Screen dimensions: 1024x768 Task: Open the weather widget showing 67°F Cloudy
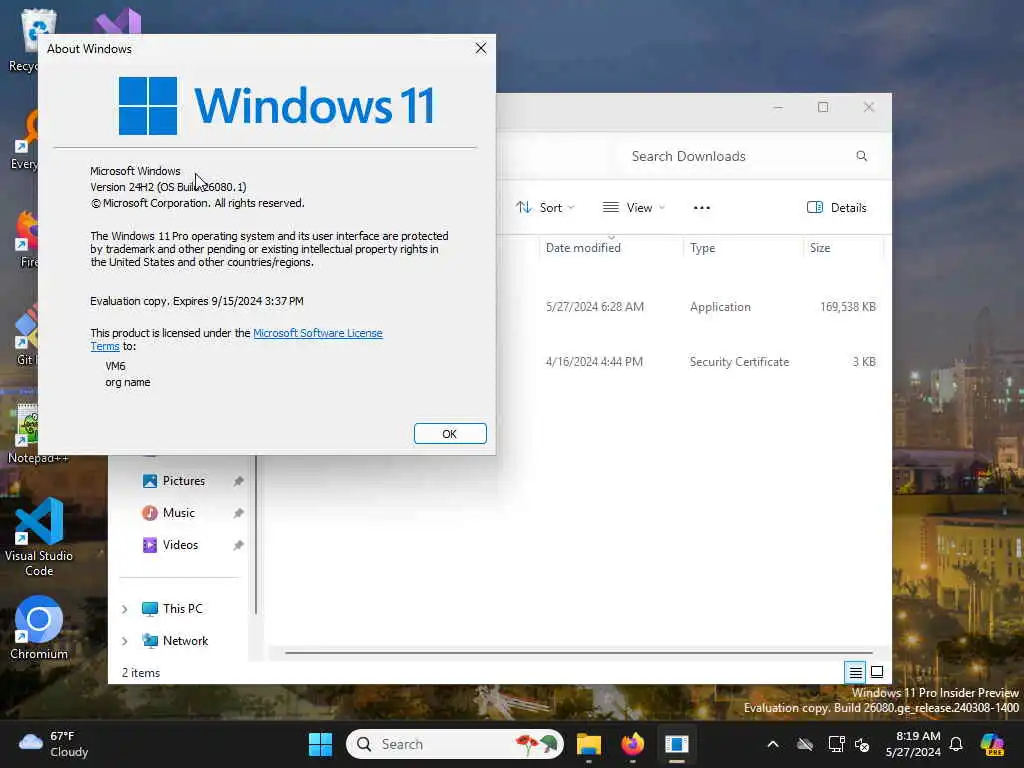pos(54,744)
